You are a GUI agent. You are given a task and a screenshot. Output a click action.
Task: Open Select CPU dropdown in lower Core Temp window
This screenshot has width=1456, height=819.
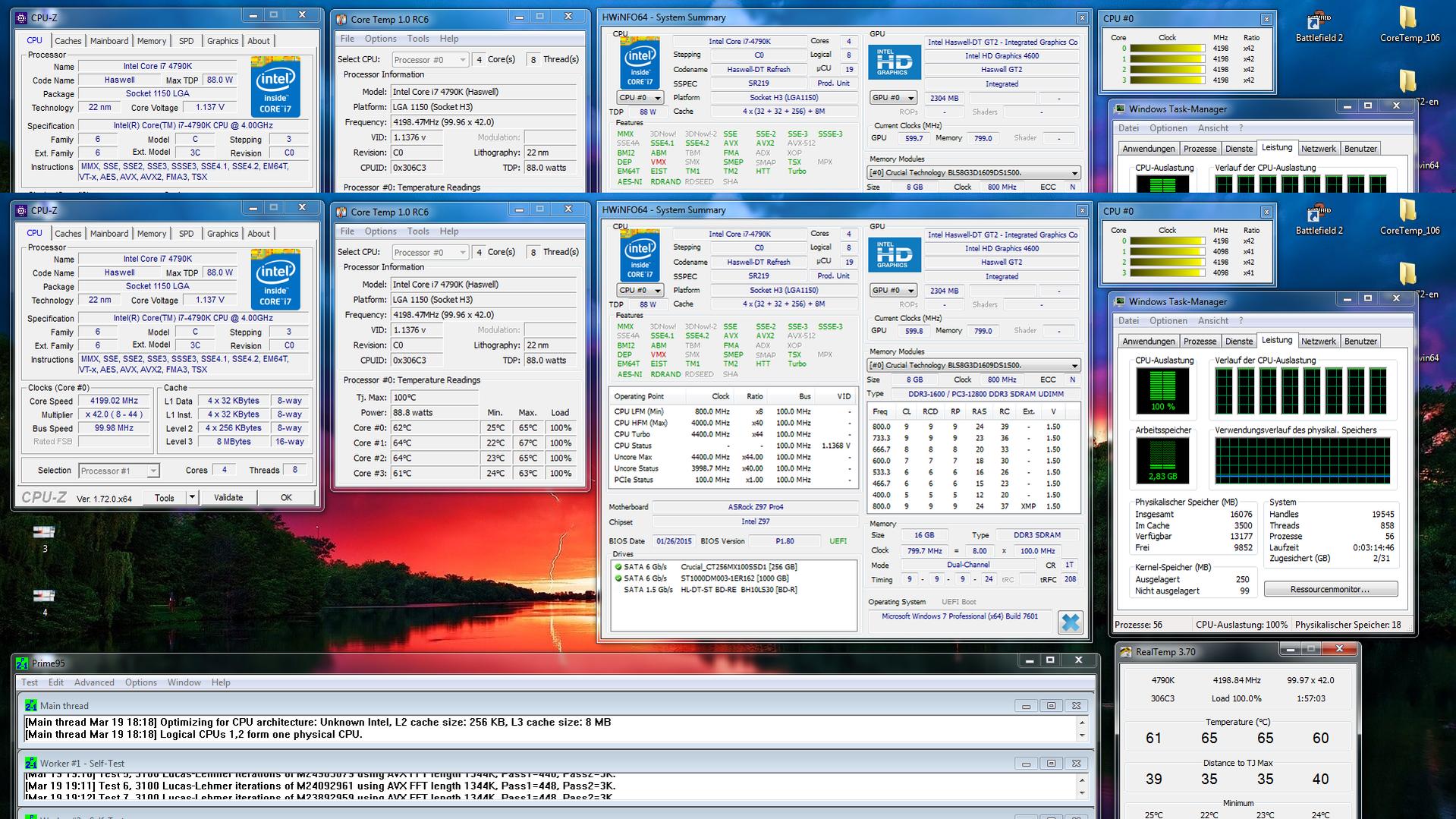pos(430,252)
